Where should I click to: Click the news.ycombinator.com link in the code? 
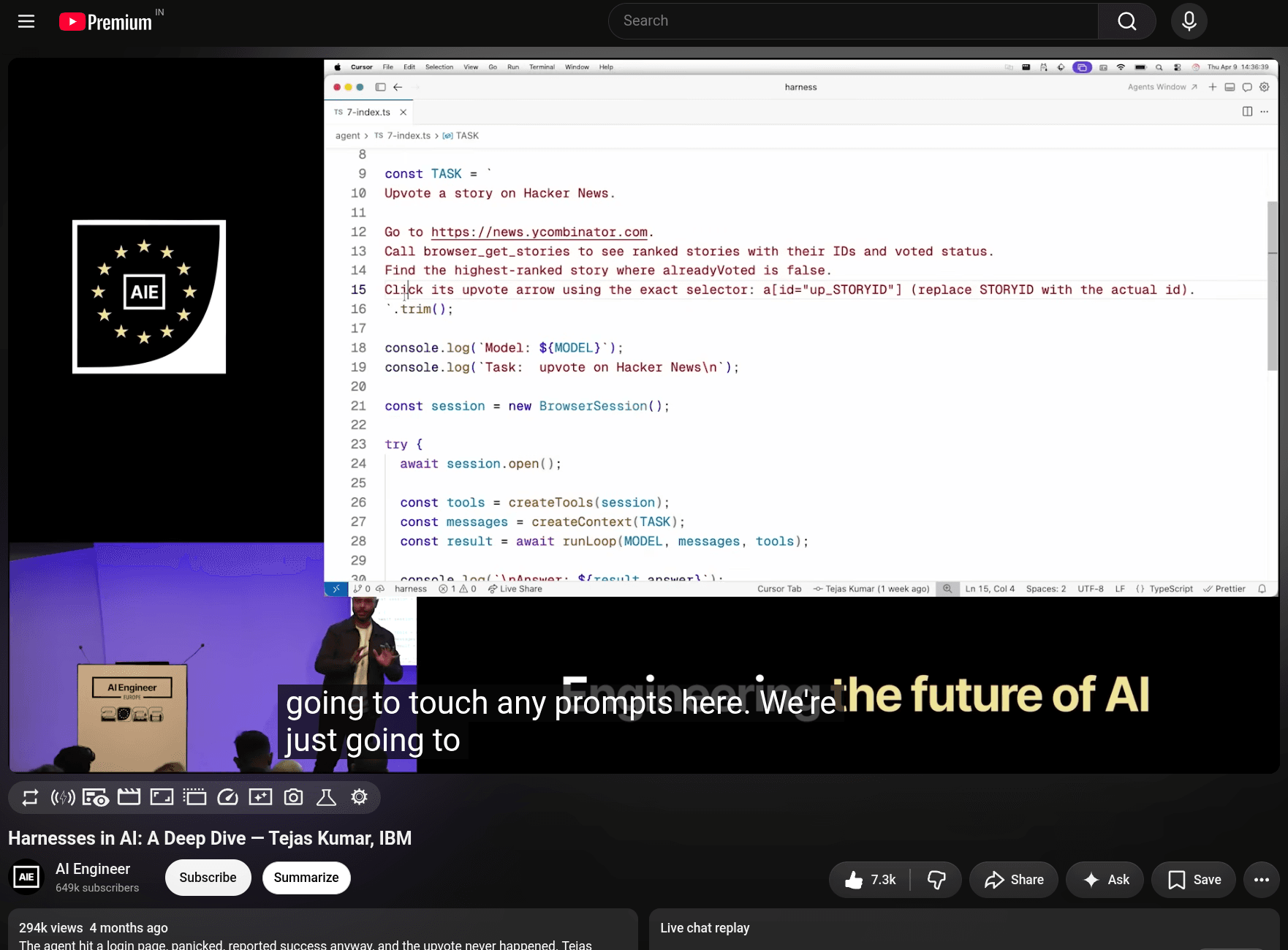(539, 233)
